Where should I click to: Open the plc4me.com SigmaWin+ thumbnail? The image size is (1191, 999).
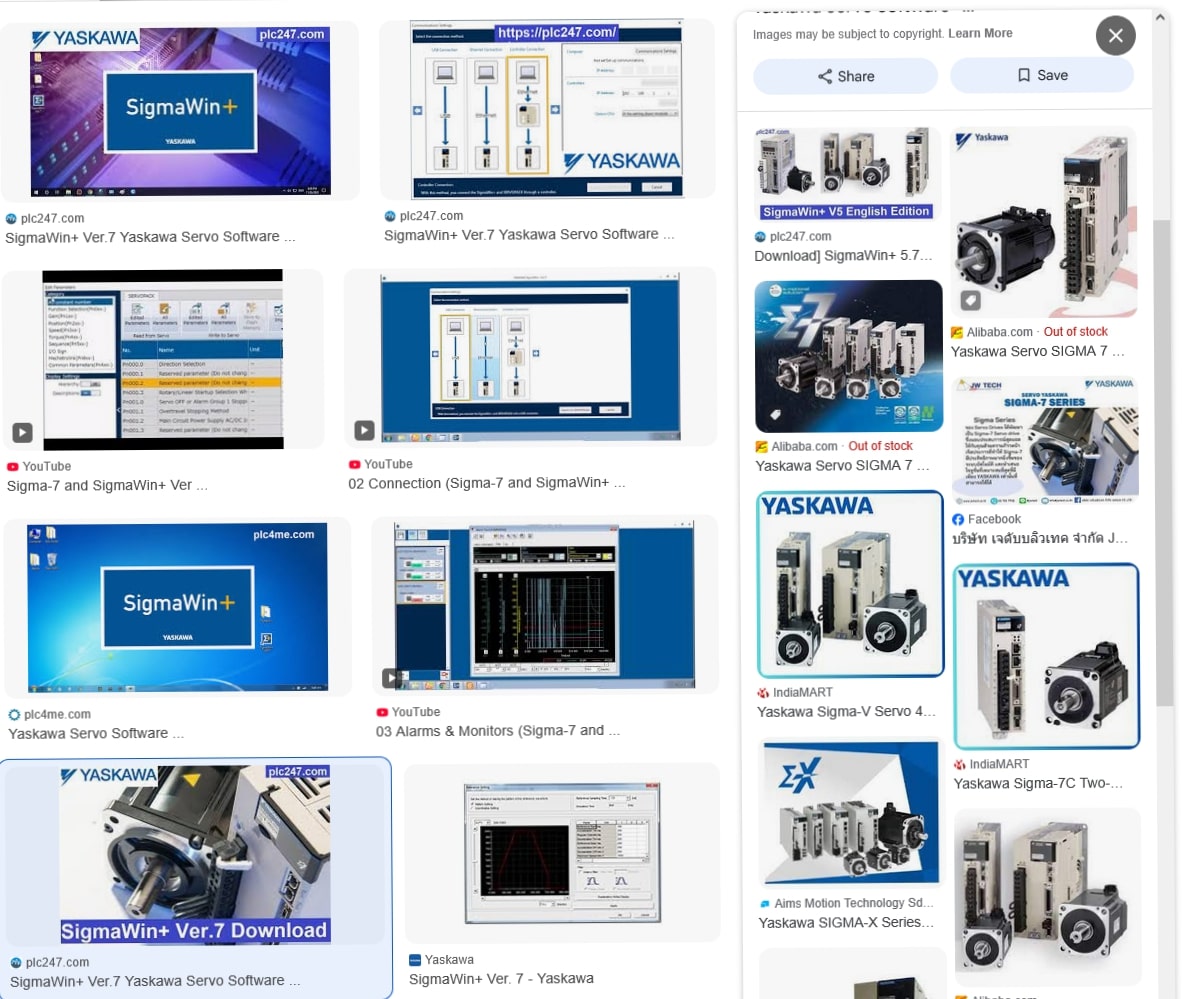pyautogui.click(x=177, y=607)
